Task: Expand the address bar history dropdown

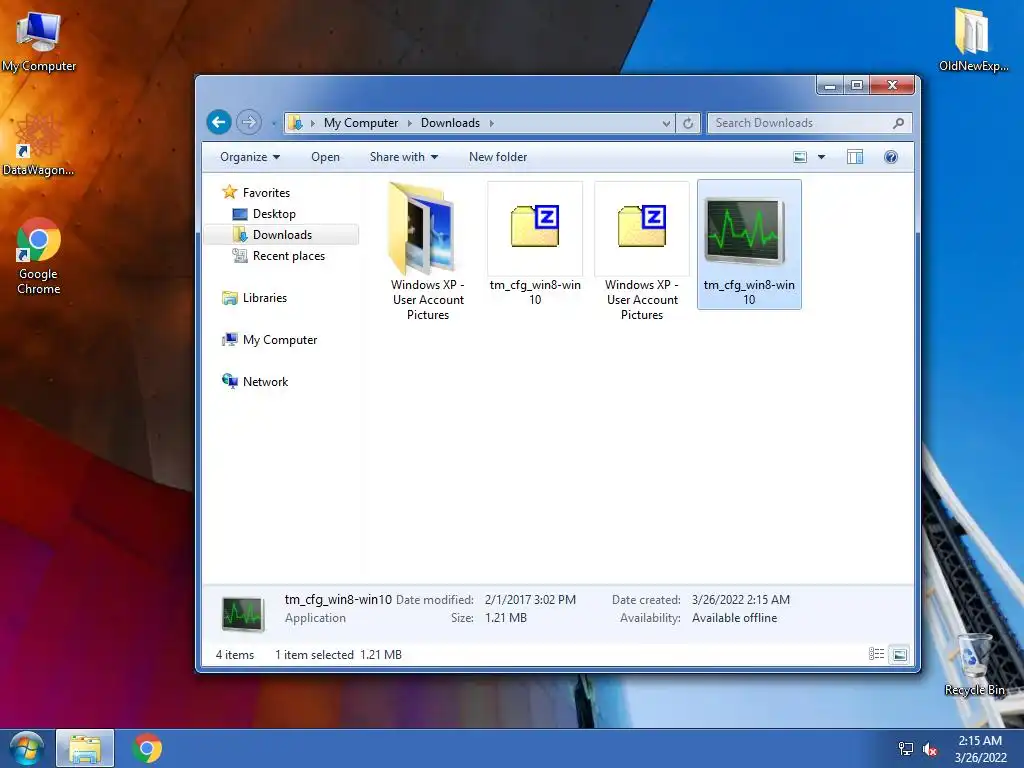Action: (x=666, y=123)
